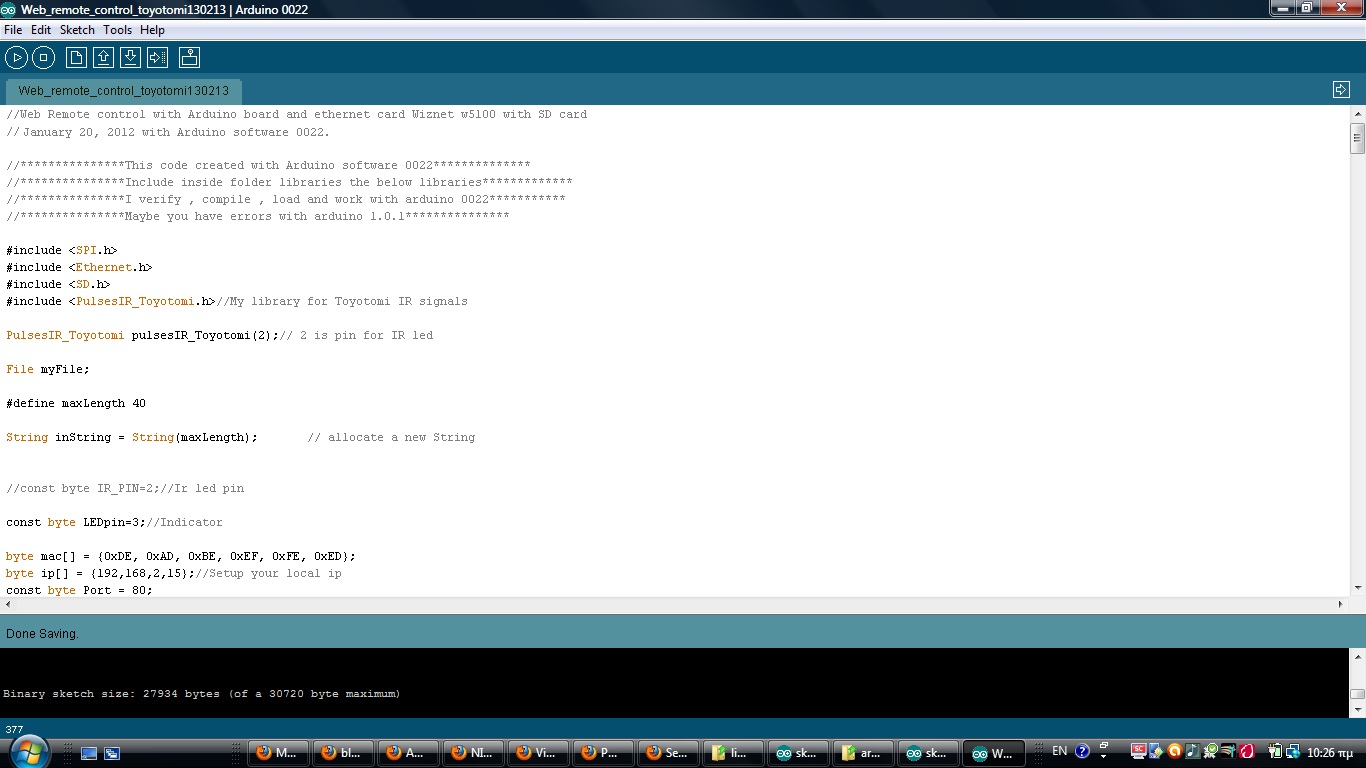The height and width of the screenshot is (768, 1366).
Task: Click the EN language indicator in the taskbar
Action: pyautogui.click(x=1060, y=751)
